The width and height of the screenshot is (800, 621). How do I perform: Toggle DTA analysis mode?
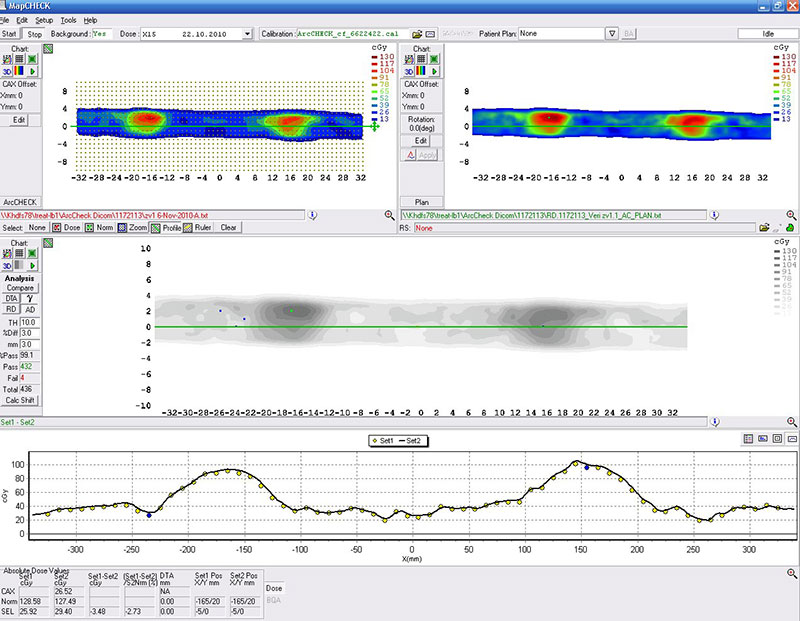[x=11, y=299]
